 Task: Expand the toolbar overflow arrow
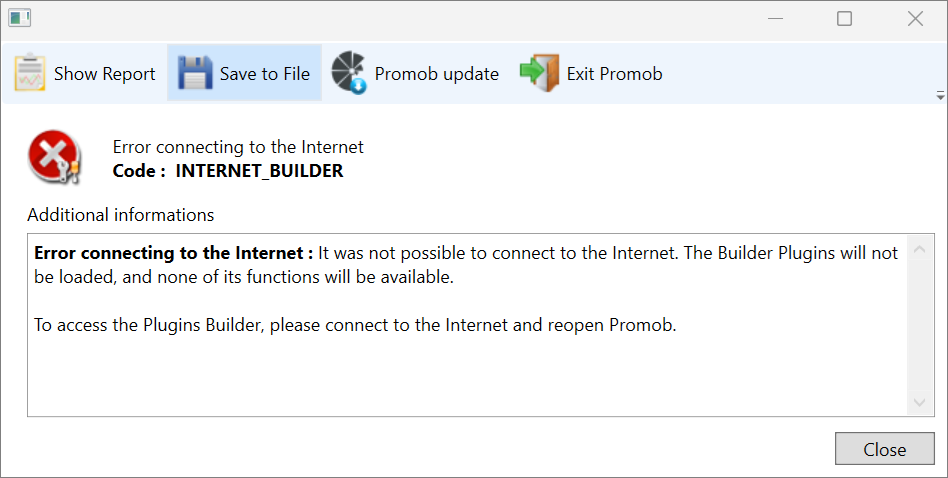[x=940, y=95]
